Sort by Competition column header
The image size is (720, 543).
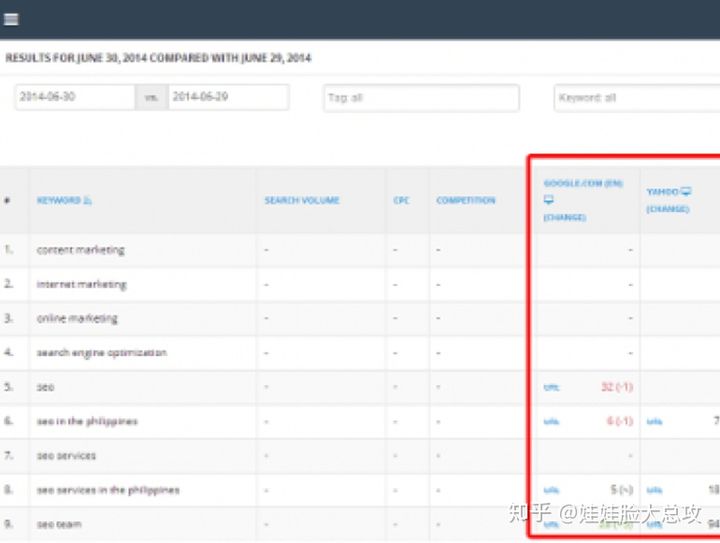click(x=466, y=200)
